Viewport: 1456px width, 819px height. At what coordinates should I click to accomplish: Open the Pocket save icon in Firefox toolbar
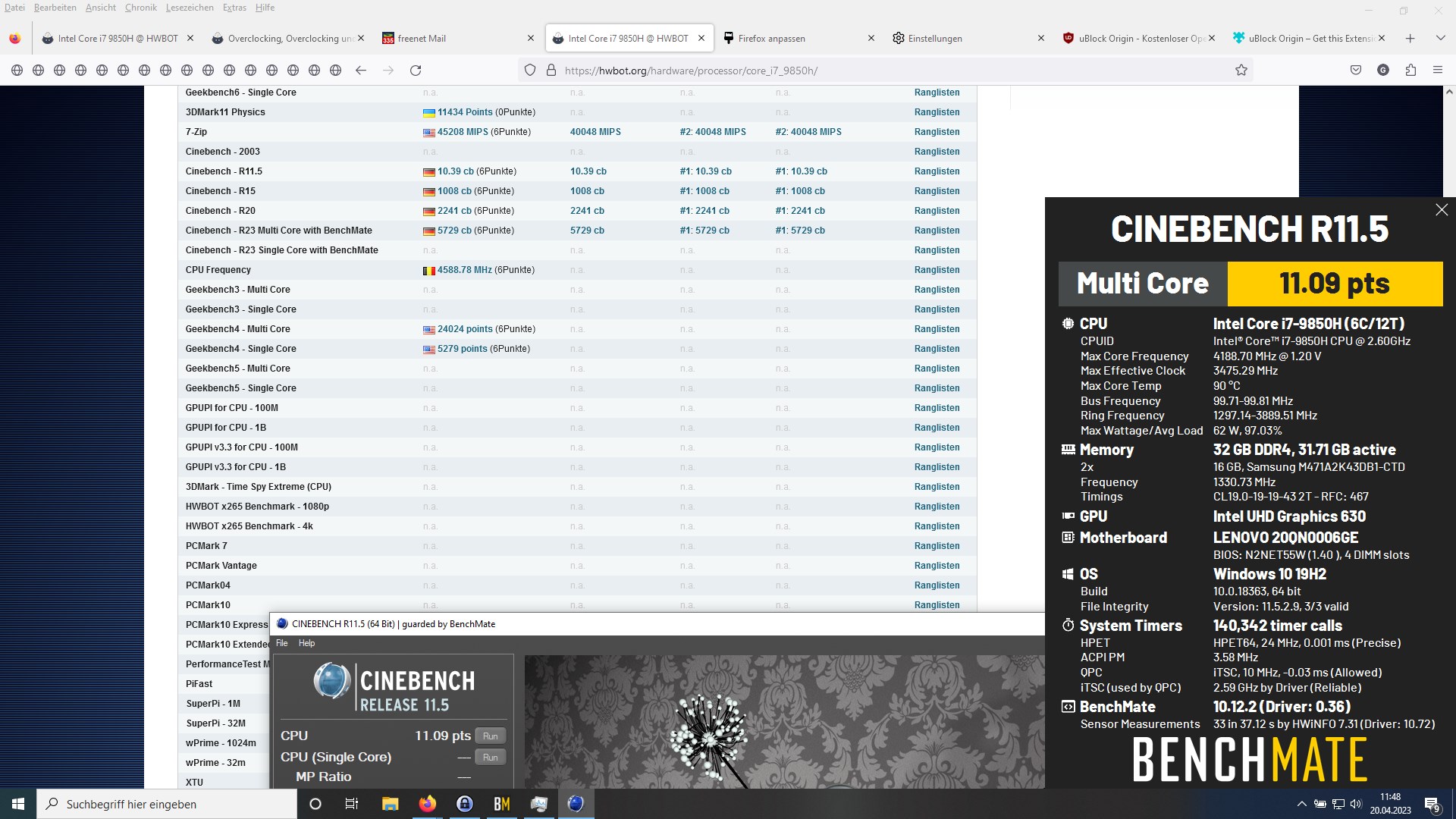1356,71
